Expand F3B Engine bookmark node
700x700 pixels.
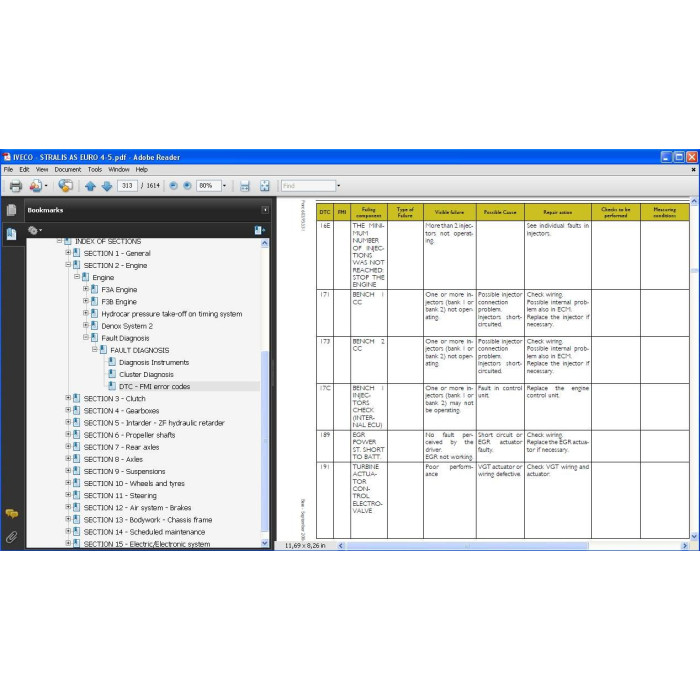[86, 301]
